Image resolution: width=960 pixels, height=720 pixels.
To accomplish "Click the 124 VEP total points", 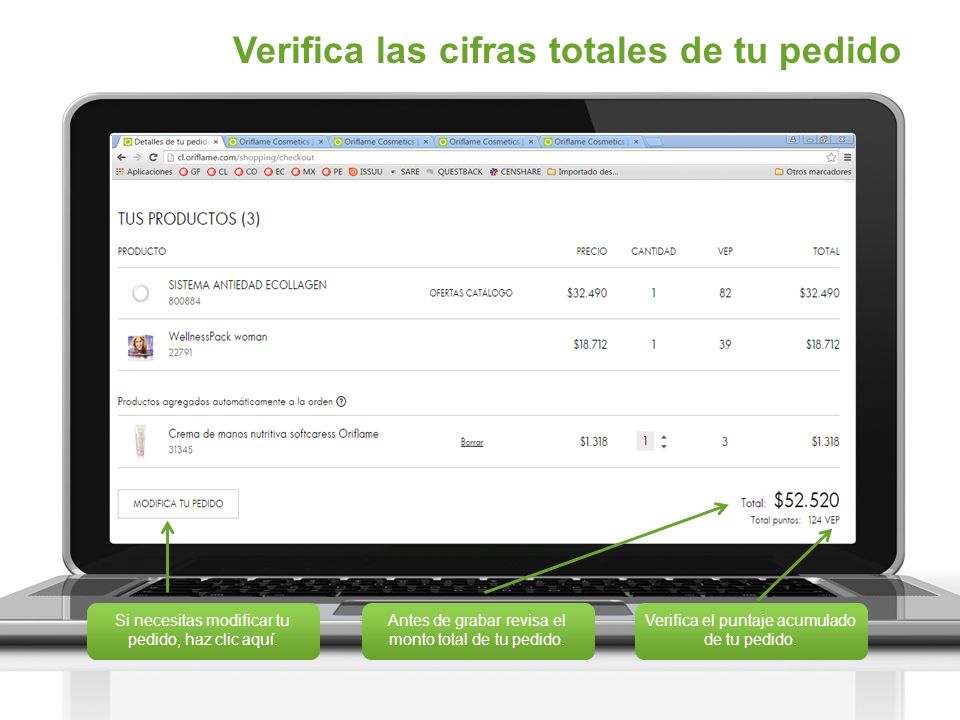I will [x=823, y=520].
